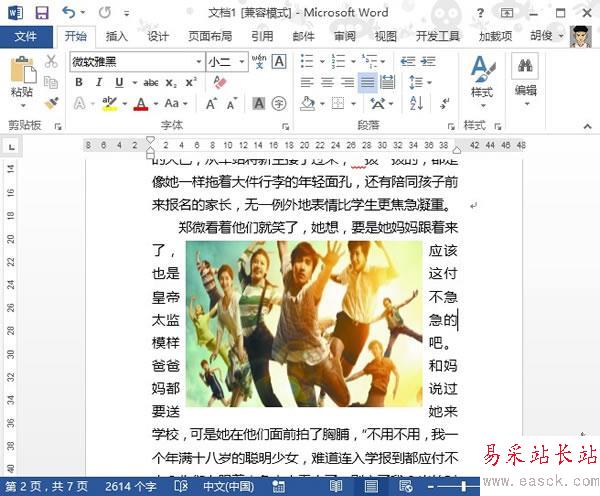Select the Format Painter brush
The width and height of the screenshot is (600, 496).
click(52, 103)
